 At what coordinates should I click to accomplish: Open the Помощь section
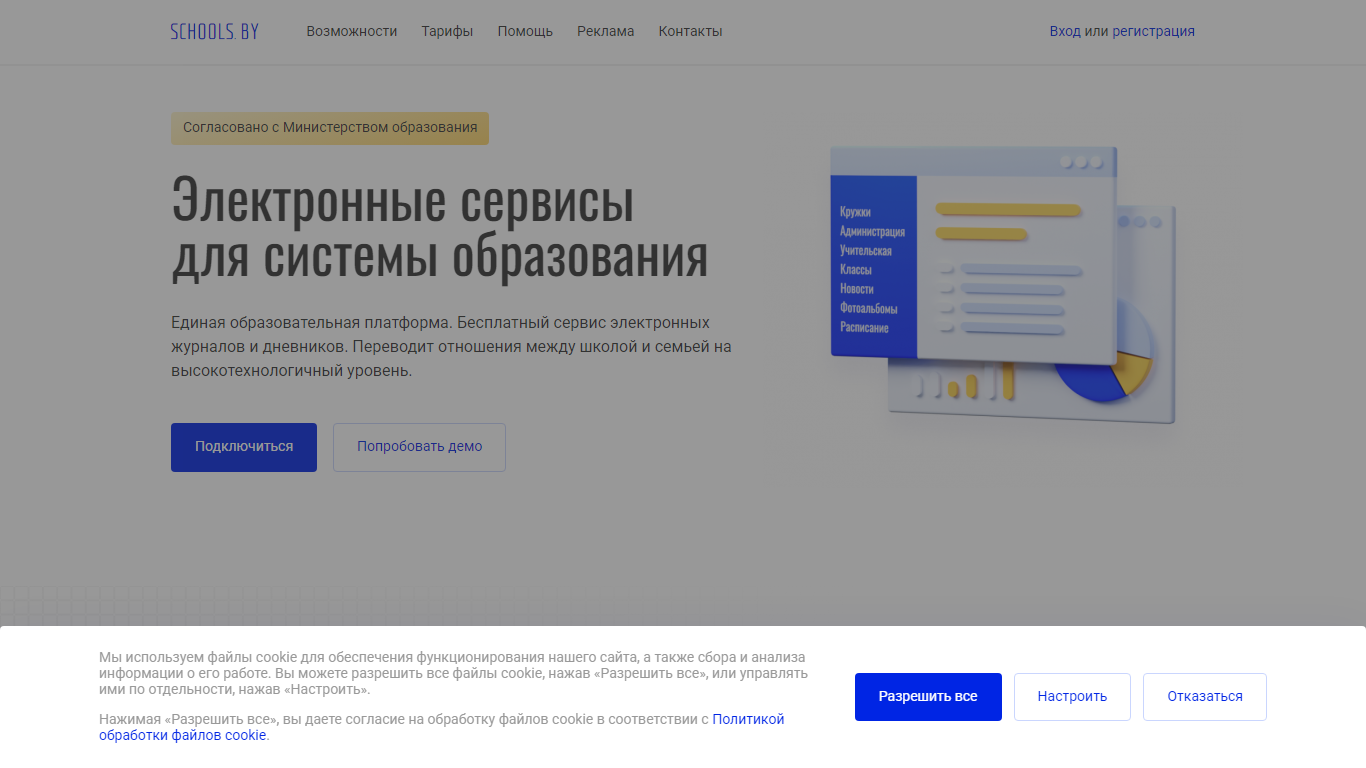[x=525, y=31]
